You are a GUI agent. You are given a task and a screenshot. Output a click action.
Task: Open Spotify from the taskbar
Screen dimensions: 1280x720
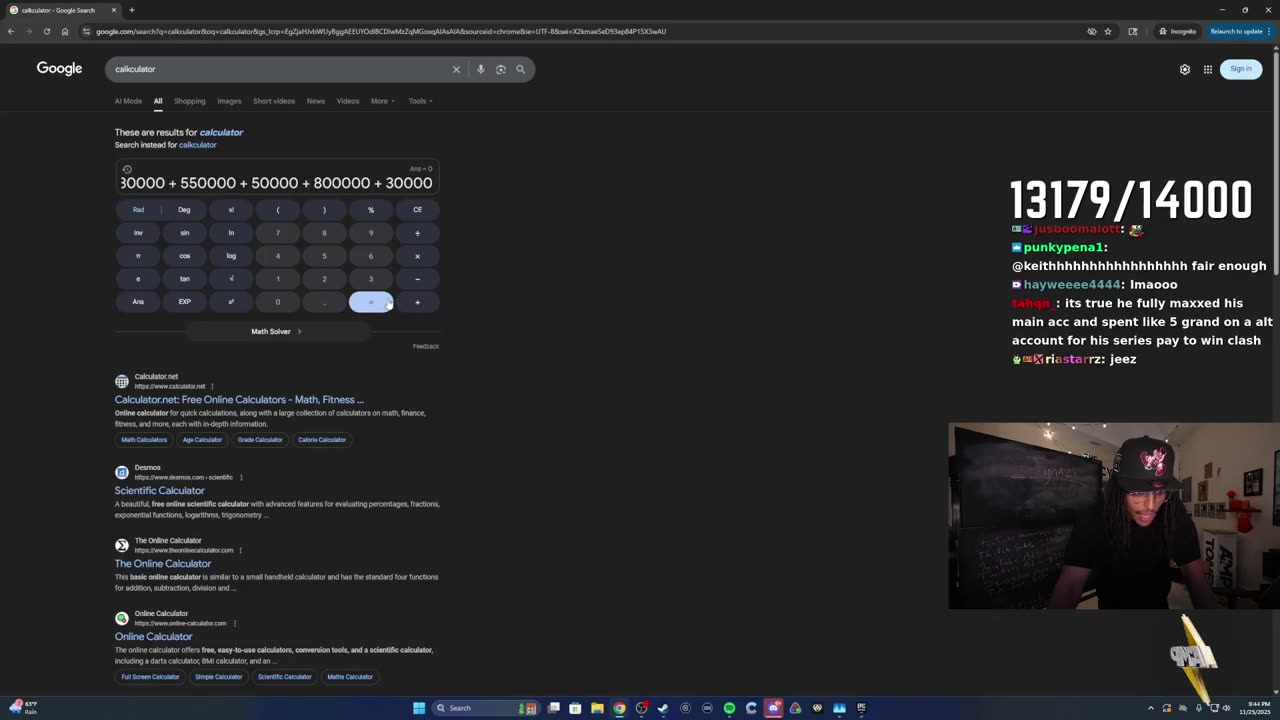[x=729, y=708]
